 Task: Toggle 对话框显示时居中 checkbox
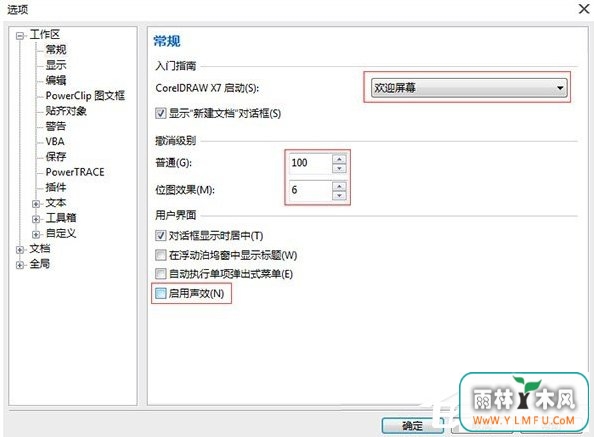coord(161,235)
